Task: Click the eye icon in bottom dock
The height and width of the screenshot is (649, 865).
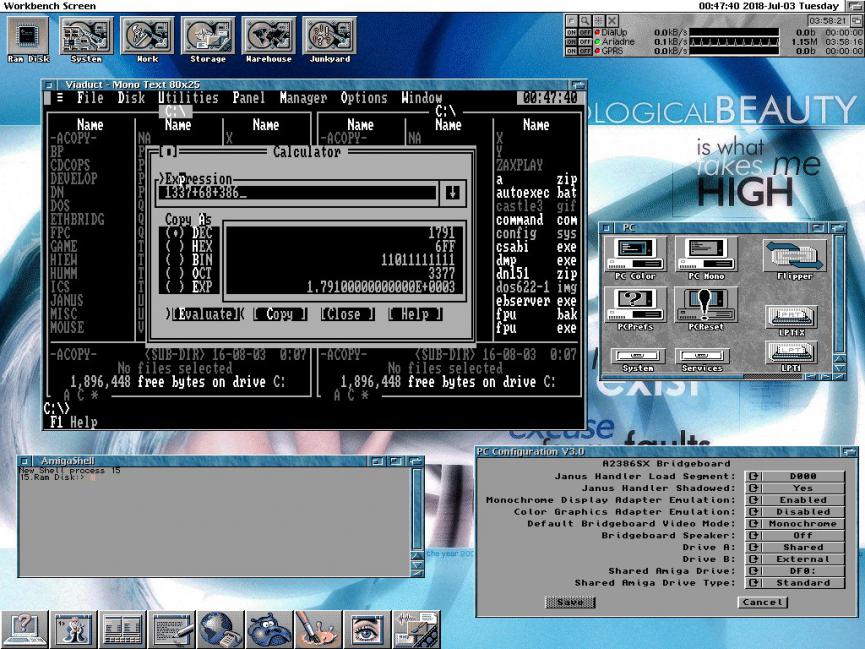Action: (368, 628)
